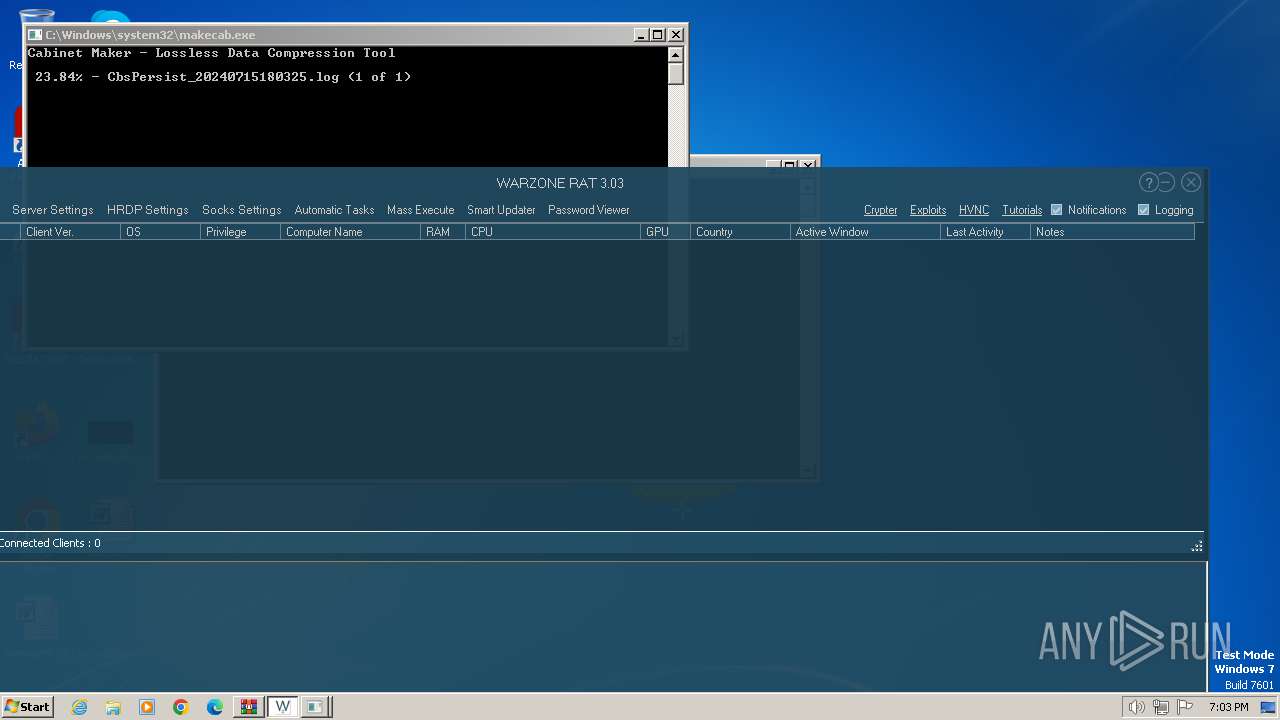
Task: Maximize the makecab.exe console window
Action: (657, 34)
